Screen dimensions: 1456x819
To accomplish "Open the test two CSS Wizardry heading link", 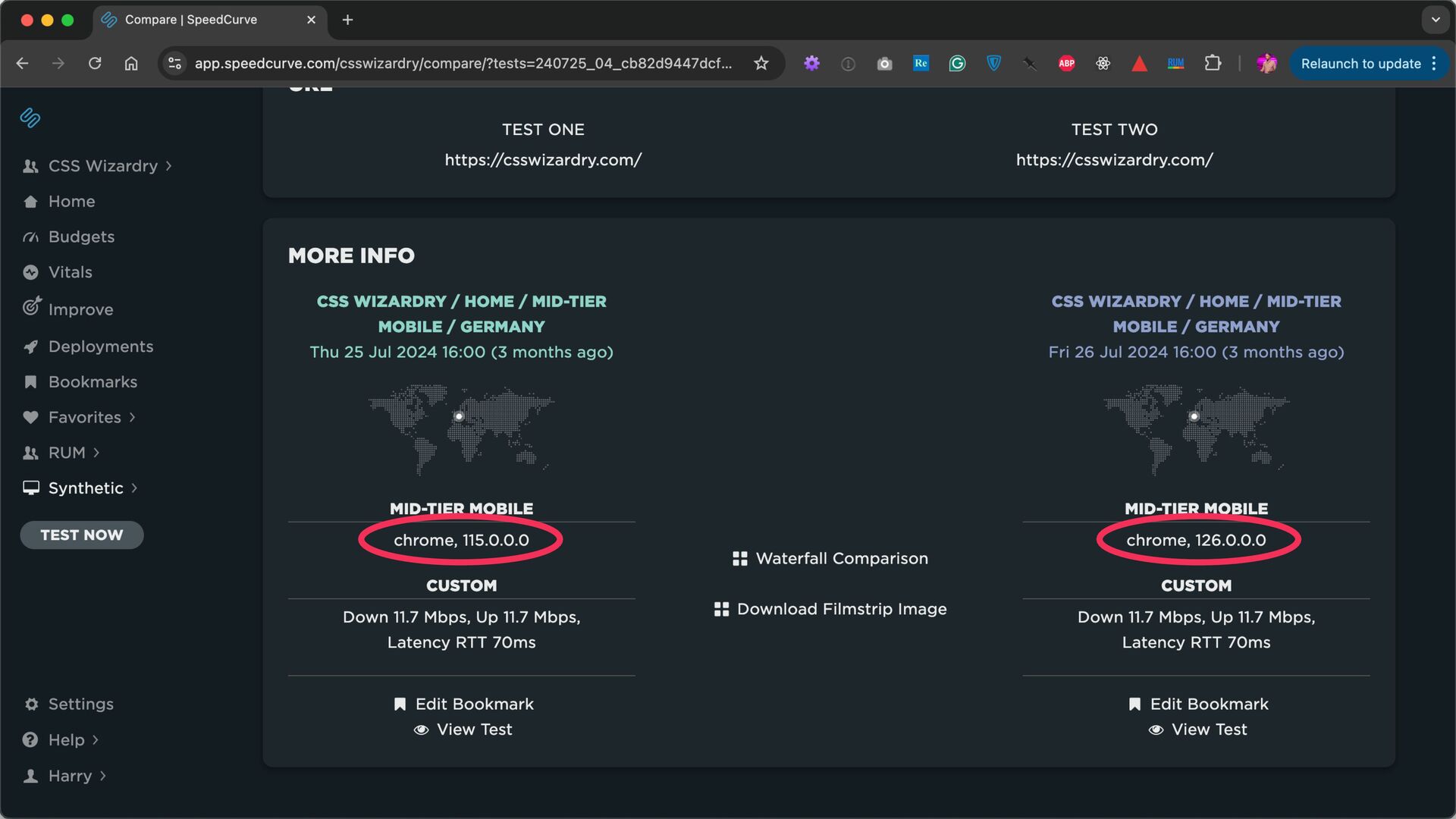I will click(1196, 314).
